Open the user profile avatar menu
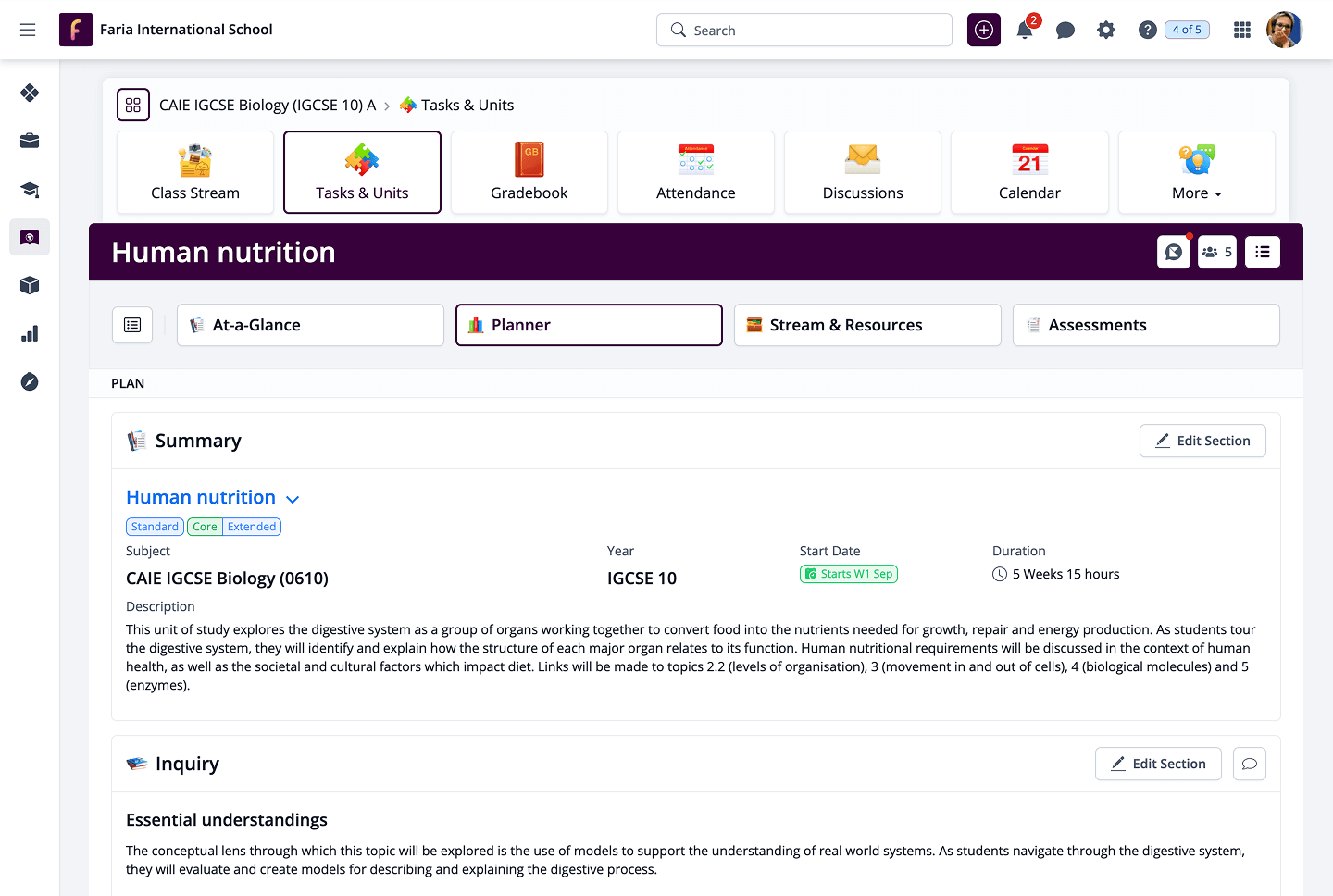The height and width of the screenshot is (896, 1333). [1284, 30]
